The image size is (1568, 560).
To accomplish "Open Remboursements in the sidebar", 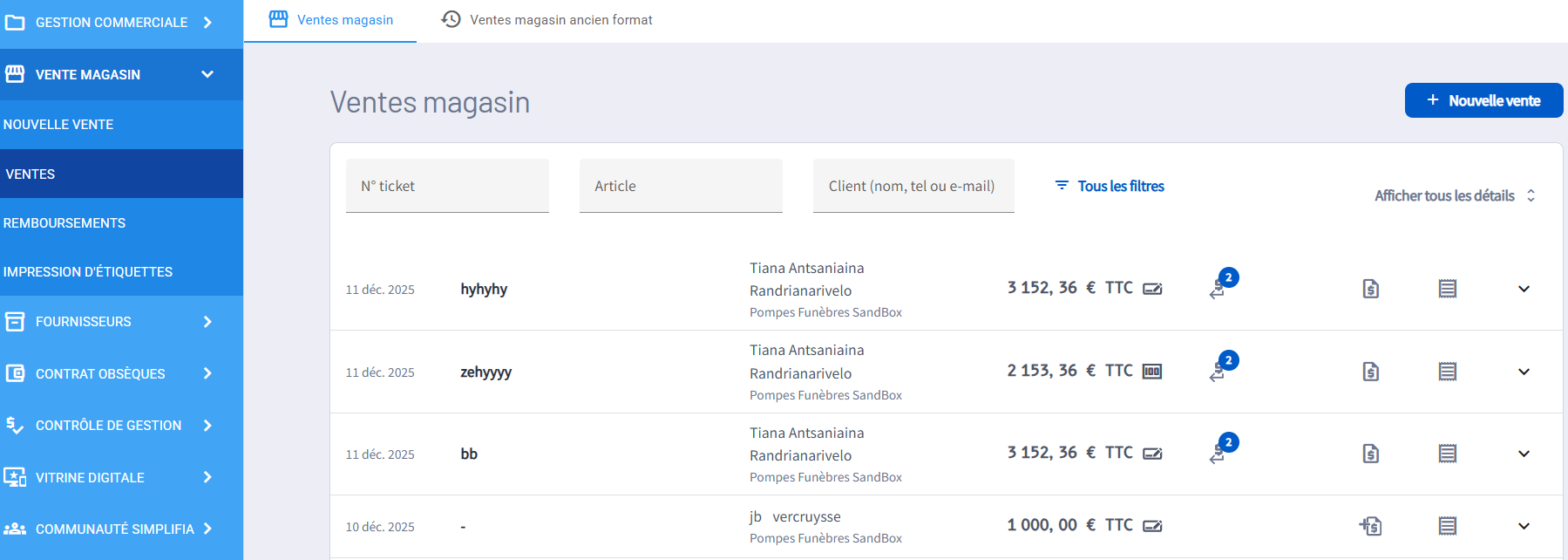I will pyautogui.click(x=64, y=223).
